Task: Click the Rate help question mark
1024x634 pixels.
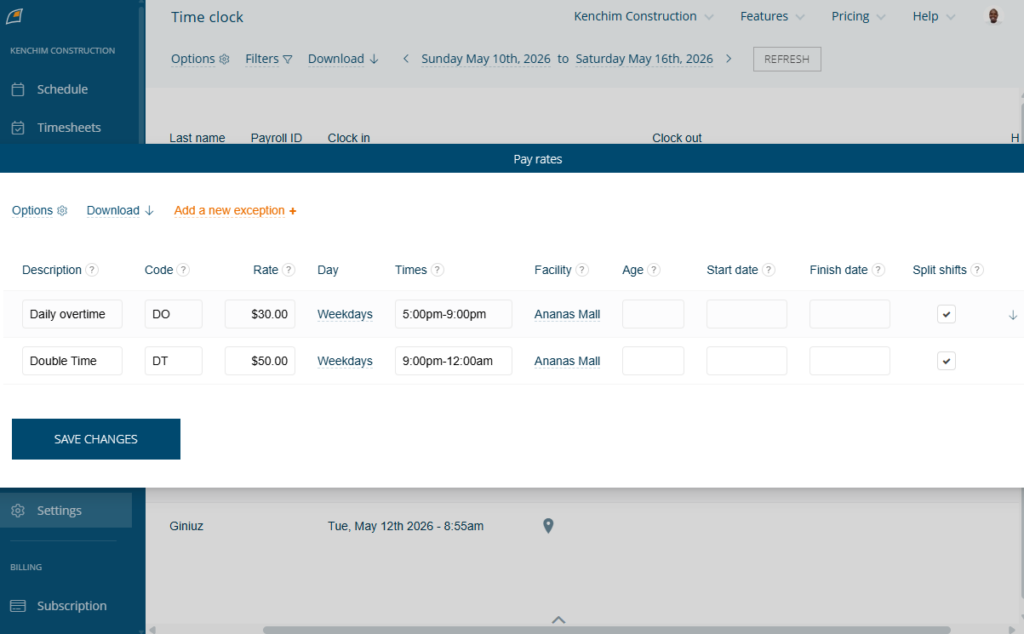Action: pos(289,270)
